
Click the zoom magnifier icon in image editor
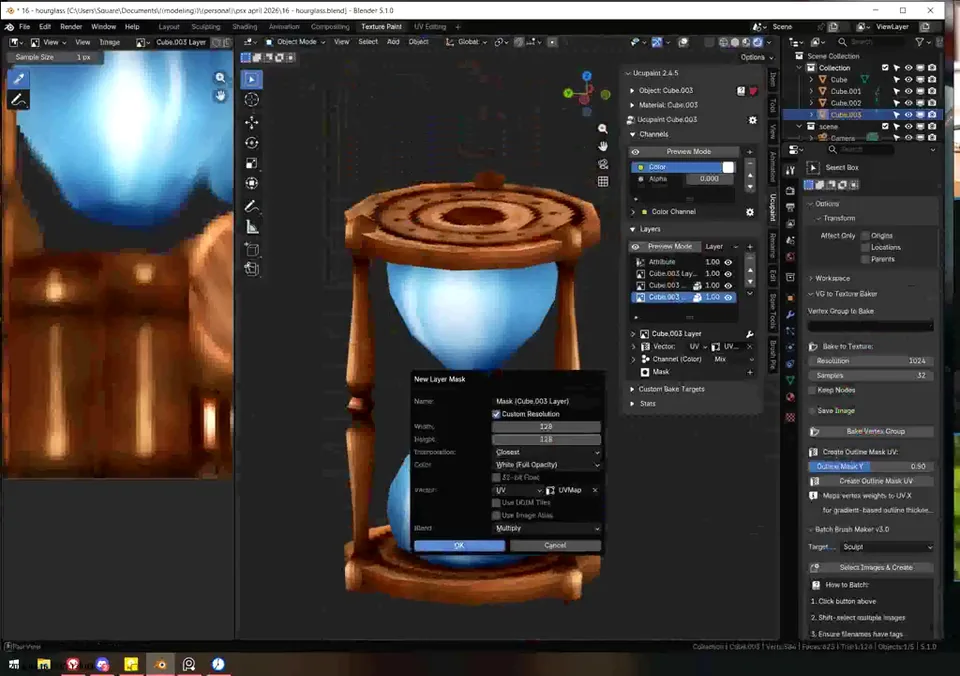(x=220, y=77)
